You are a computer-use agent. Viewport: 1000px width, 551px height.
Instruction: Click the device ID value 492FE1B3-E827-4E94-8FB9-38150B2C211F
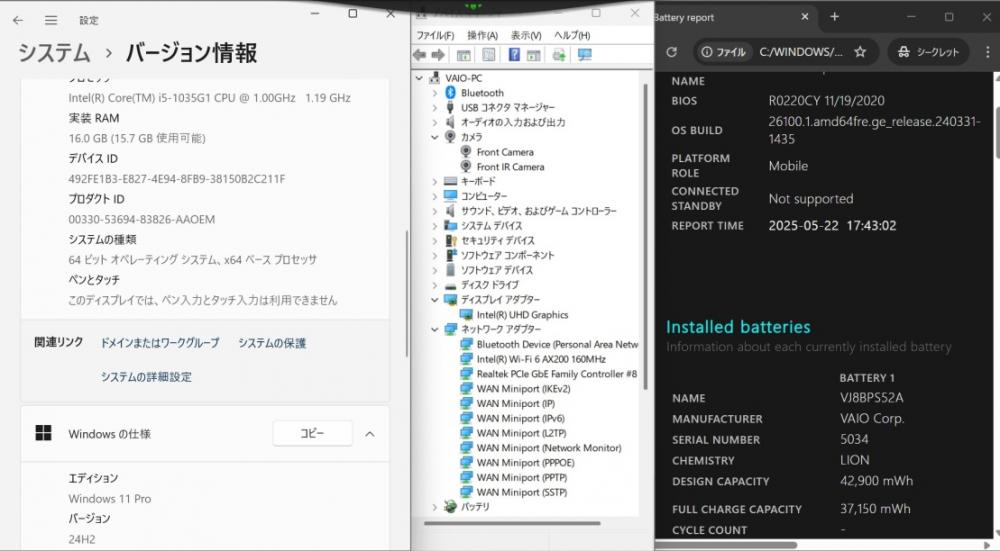tap(177, 179)
